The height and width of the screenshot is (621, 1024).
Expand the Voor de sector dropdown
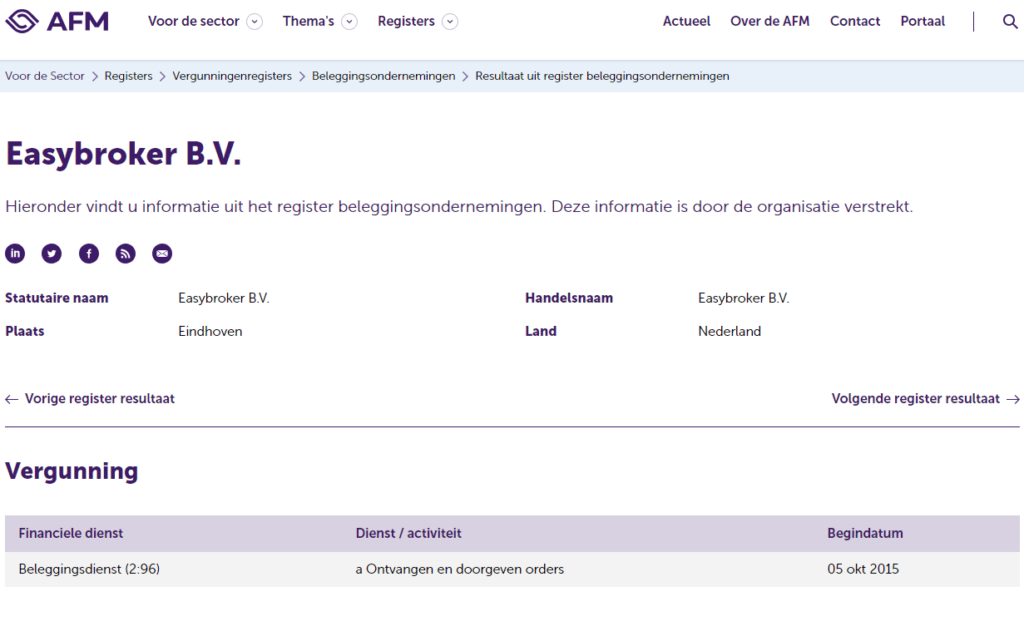(255, 22)
